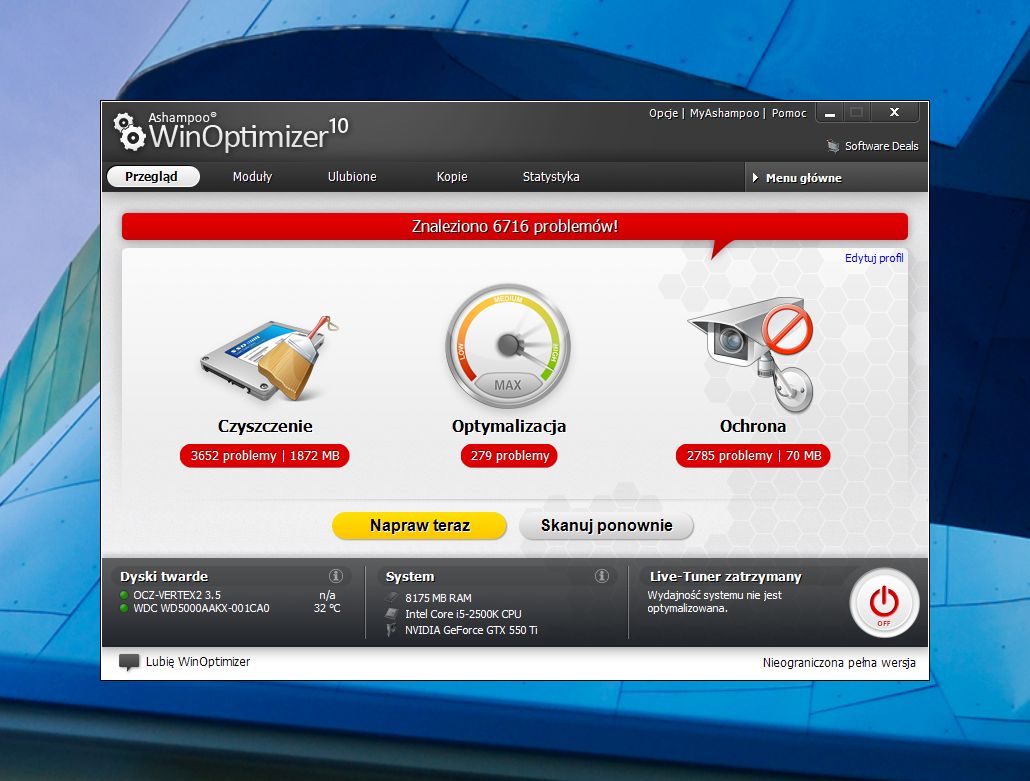Screen dimensions: 1030x781
Task: Select the Kopie tab
Action: pyautogui.click(x=452, y=177)
